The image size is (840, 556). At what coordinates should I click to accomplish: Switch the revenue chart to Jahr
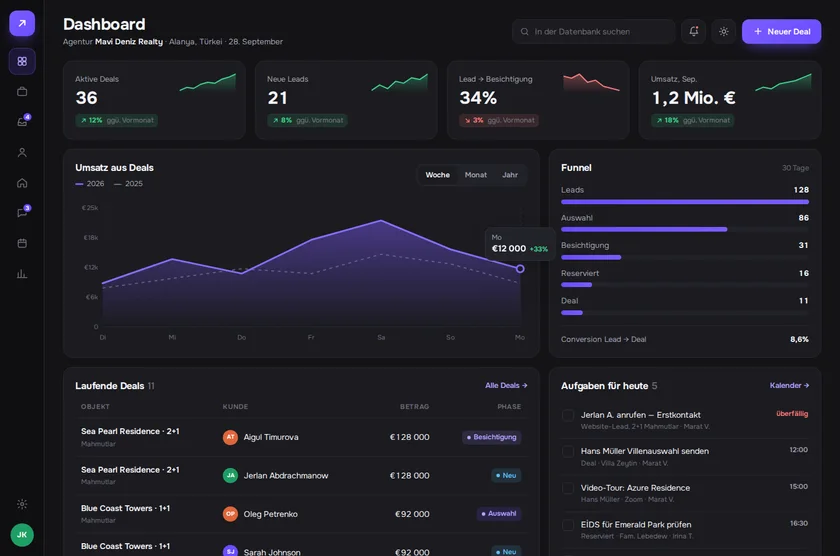point(510,175)
